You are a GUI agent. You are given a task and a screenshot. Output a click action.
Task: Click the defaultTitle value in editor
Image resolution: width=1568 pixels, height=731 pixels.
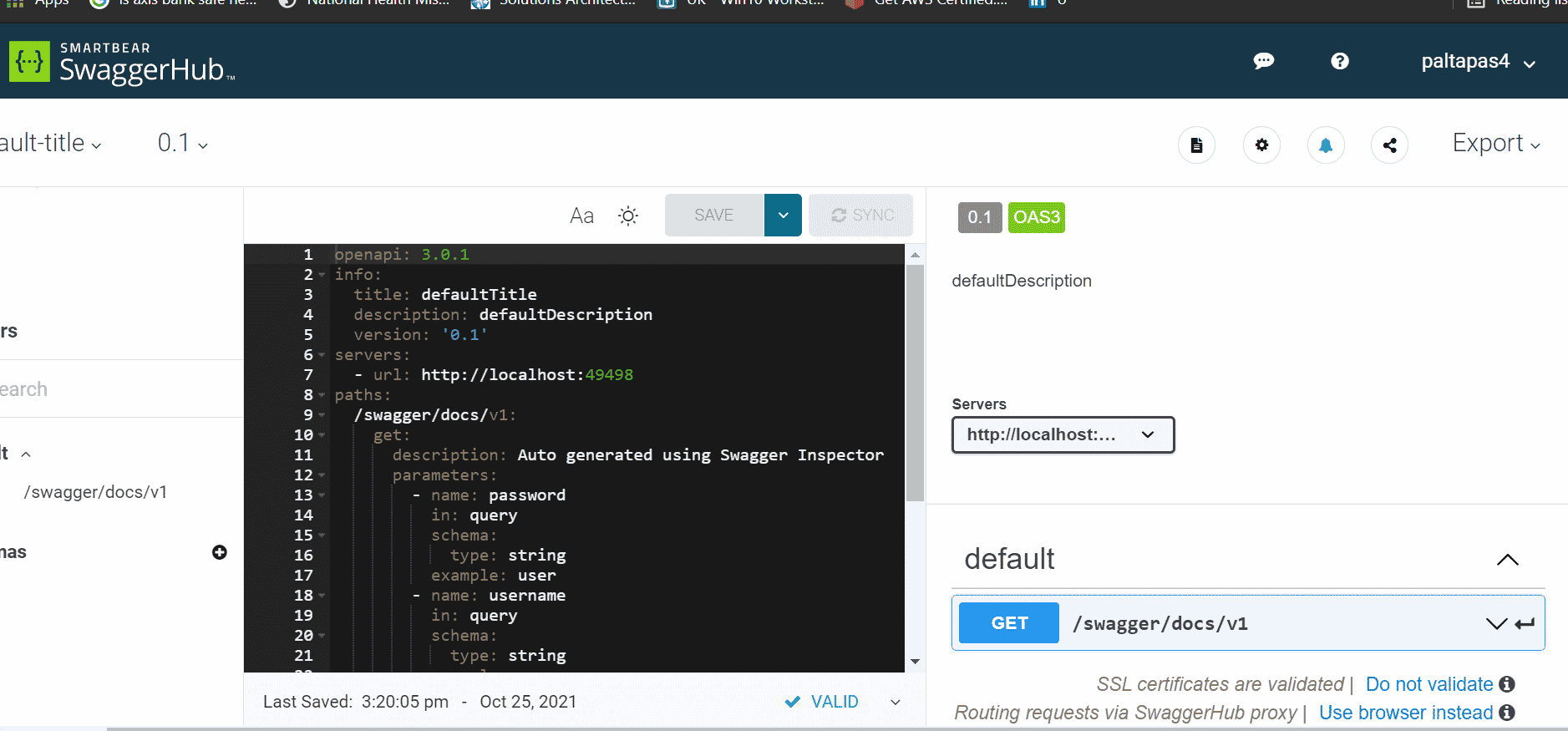(x=479, y=295)
